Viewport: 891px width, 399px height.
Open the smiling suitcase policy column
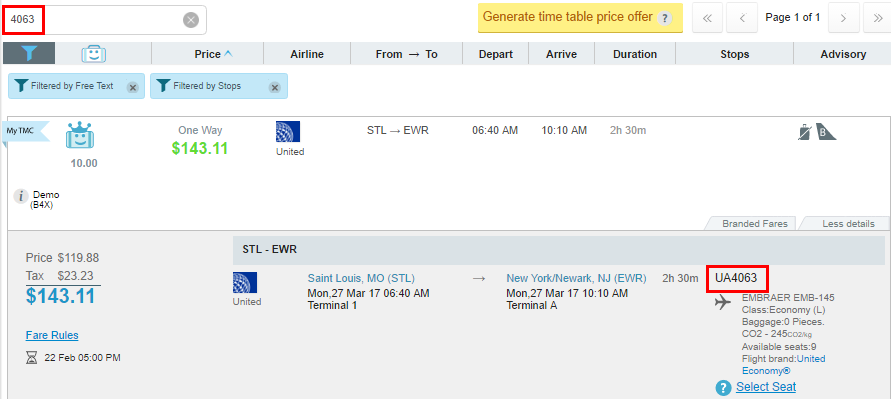(x=94, y=53)
